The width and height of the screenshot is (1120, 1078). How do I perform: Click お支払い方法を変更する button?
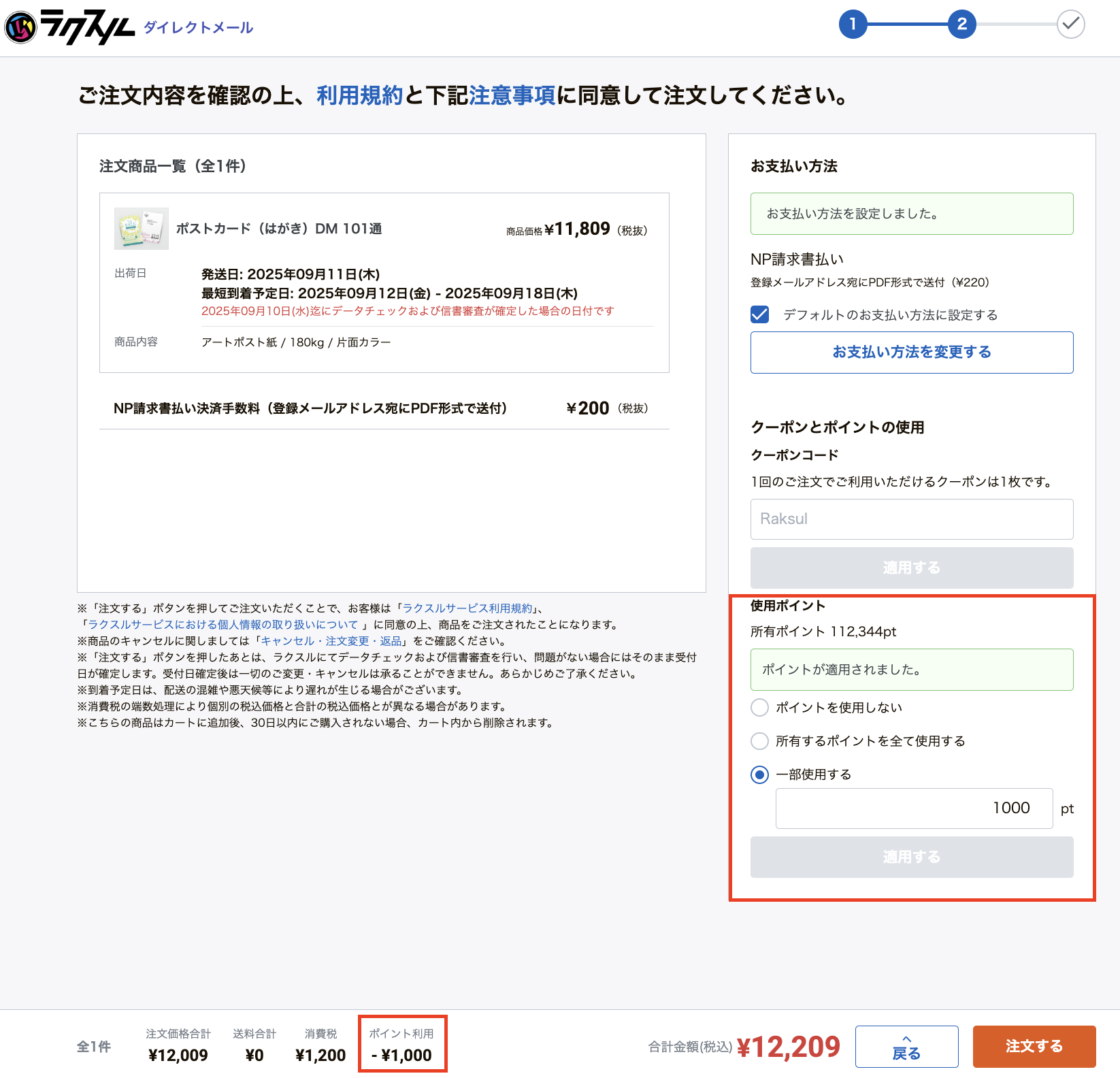912,353
